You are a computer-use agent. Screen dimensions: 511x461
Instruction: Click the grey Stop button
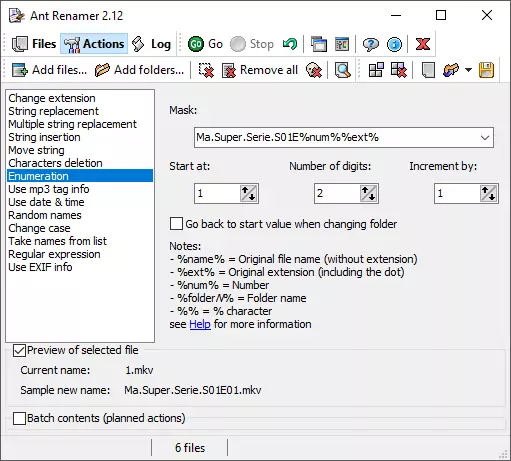click(252, 44)
